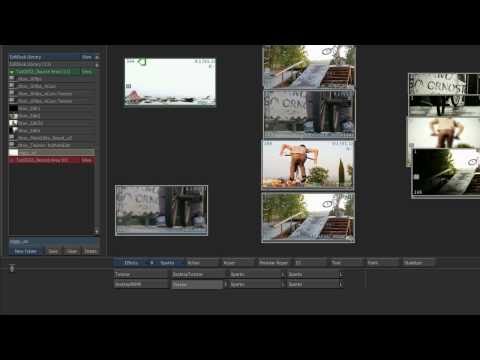Open the Effects tab
This screenshot has height=360, width=480.
click(131, 263)
